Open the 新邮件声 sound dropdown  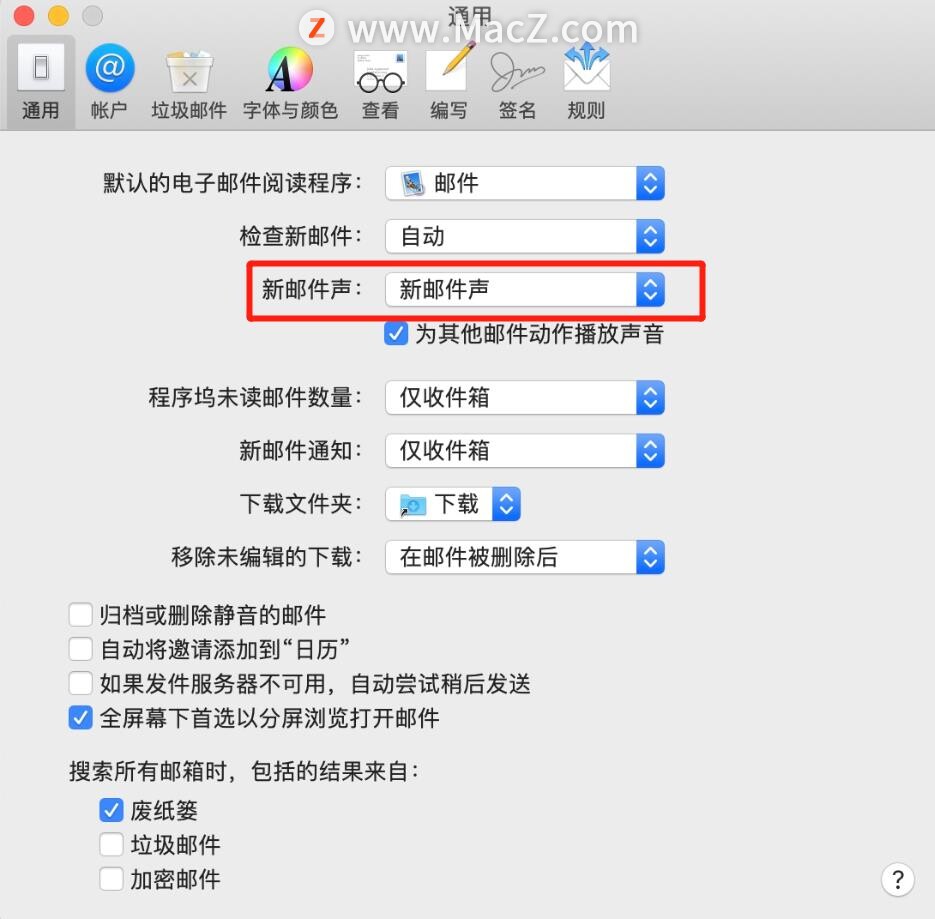525,290
